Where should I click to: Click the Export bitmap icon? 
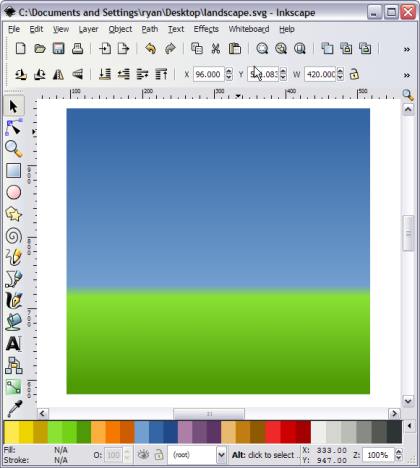pos(123,49)
